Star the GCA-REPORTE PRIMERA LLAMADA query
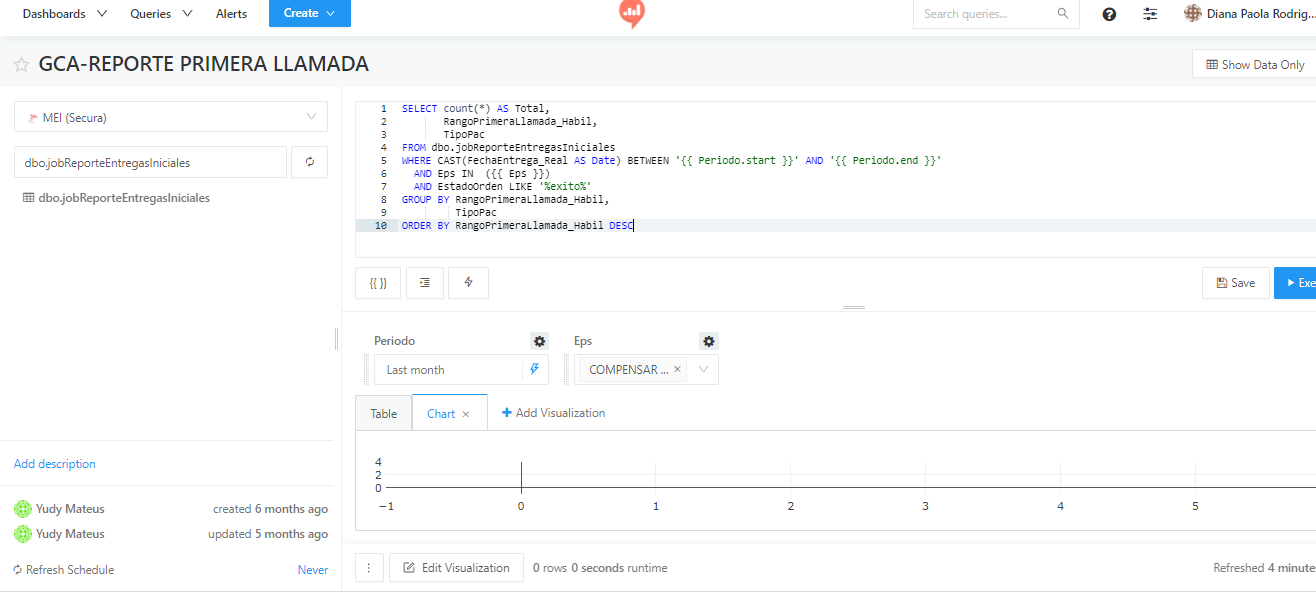Viewport: 1316px width, 592px height. (21, 65)
